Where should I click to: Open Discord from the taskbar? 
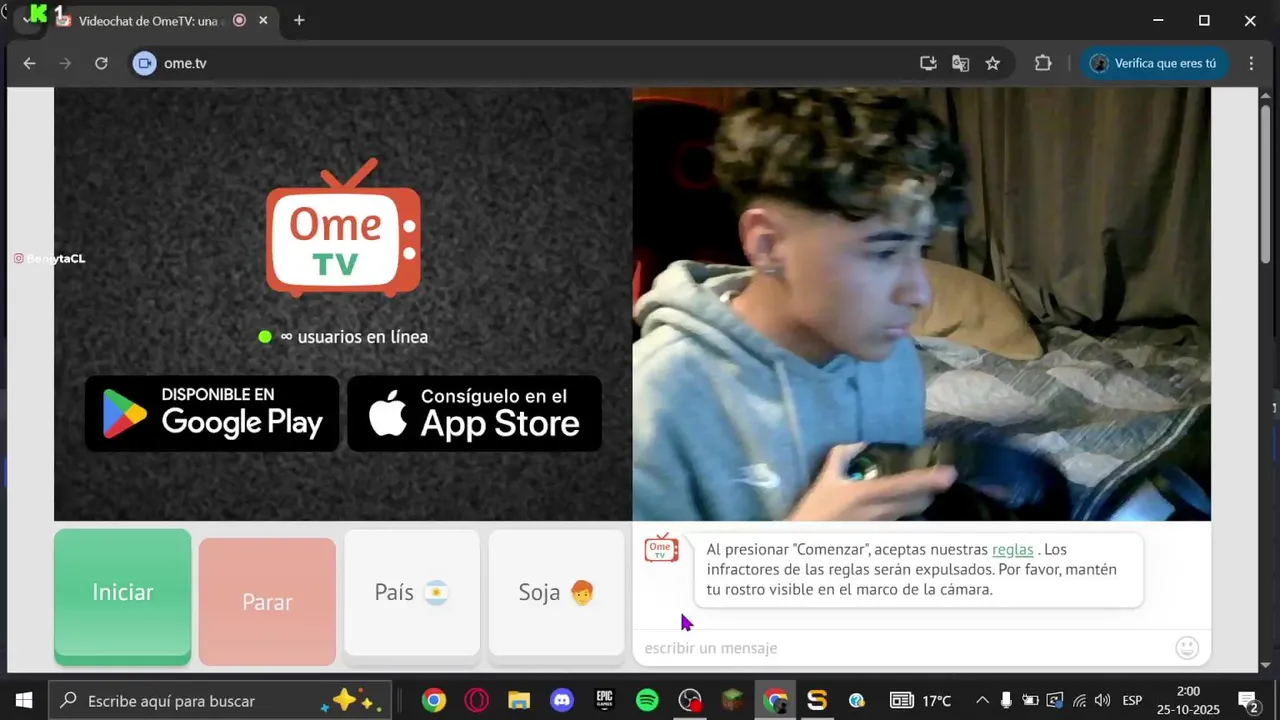pos(562,701)
